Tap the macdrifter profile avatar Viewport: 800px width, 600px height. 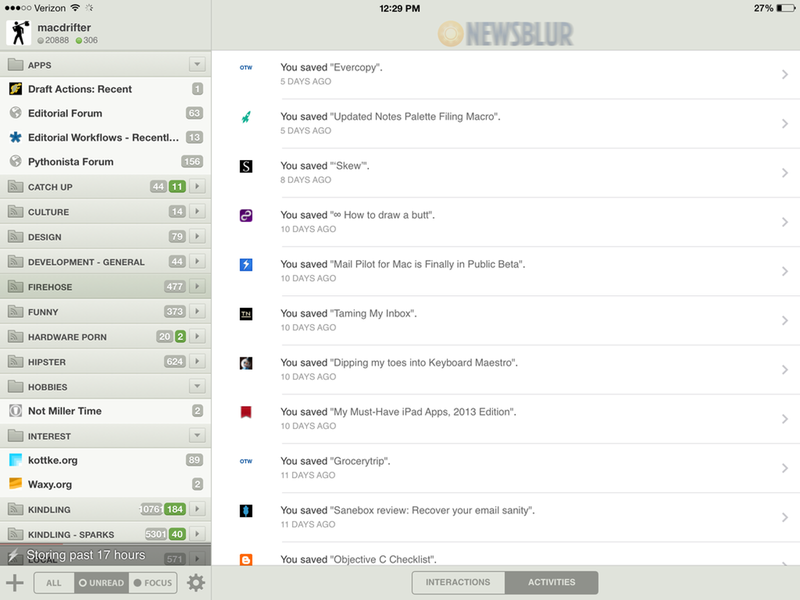pos(19,33)
